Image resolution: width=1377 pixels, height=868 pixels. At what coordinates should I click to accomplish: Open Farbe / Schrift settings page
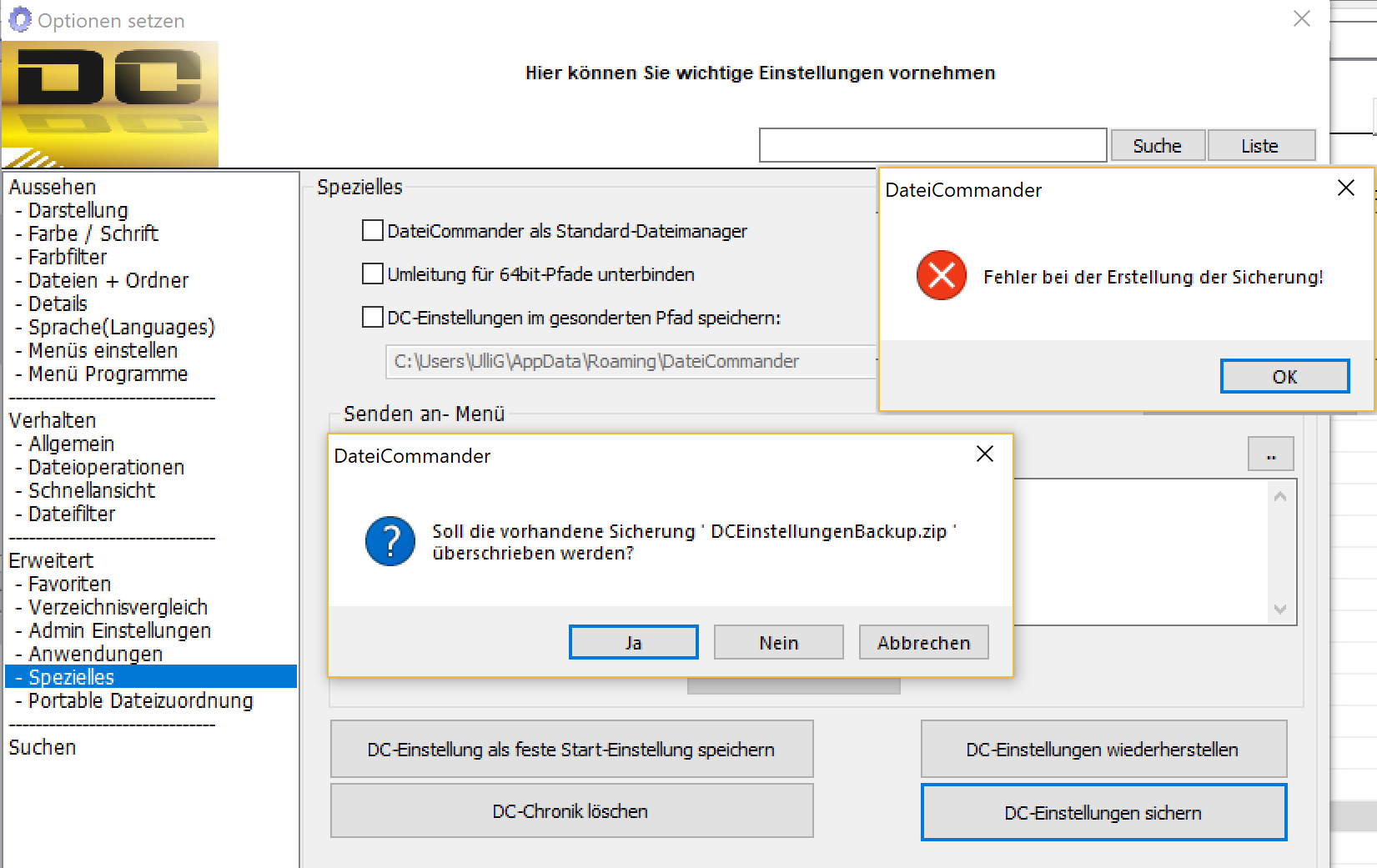[x=93, y=234]
